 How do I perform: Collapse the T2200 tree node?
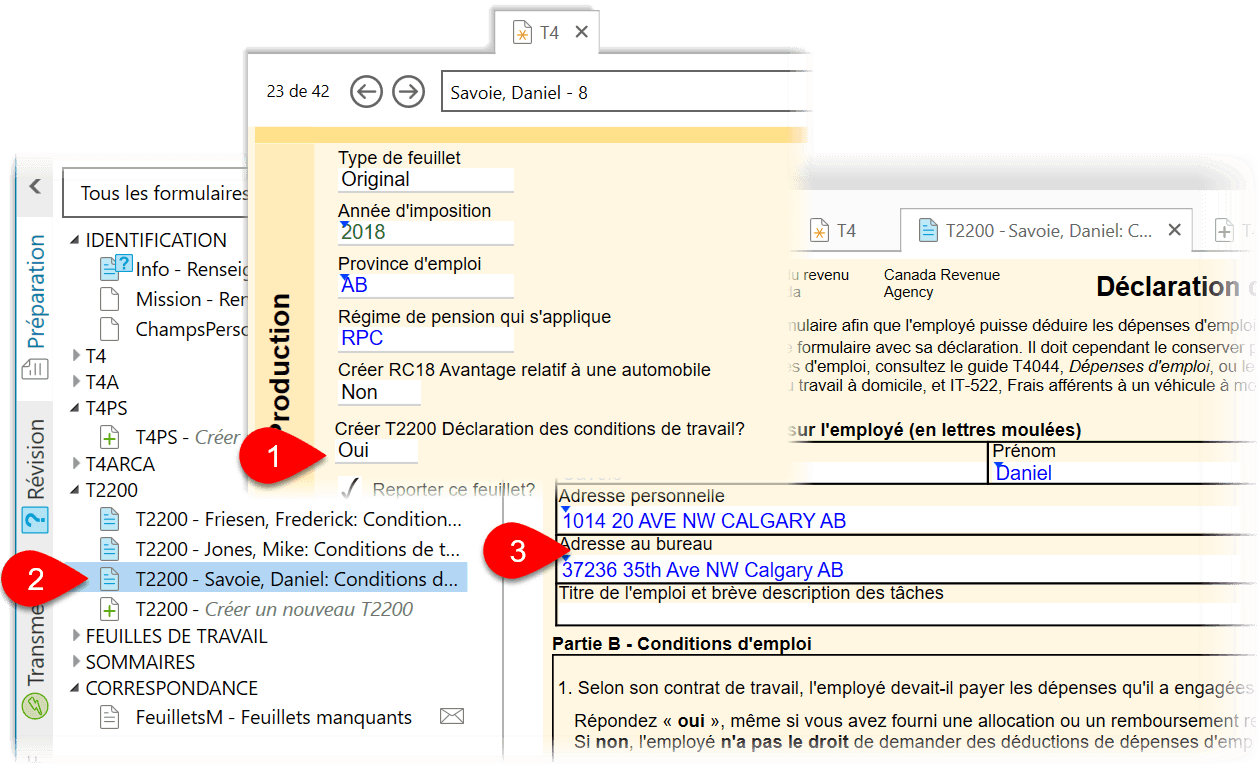(x=74, y=490)
